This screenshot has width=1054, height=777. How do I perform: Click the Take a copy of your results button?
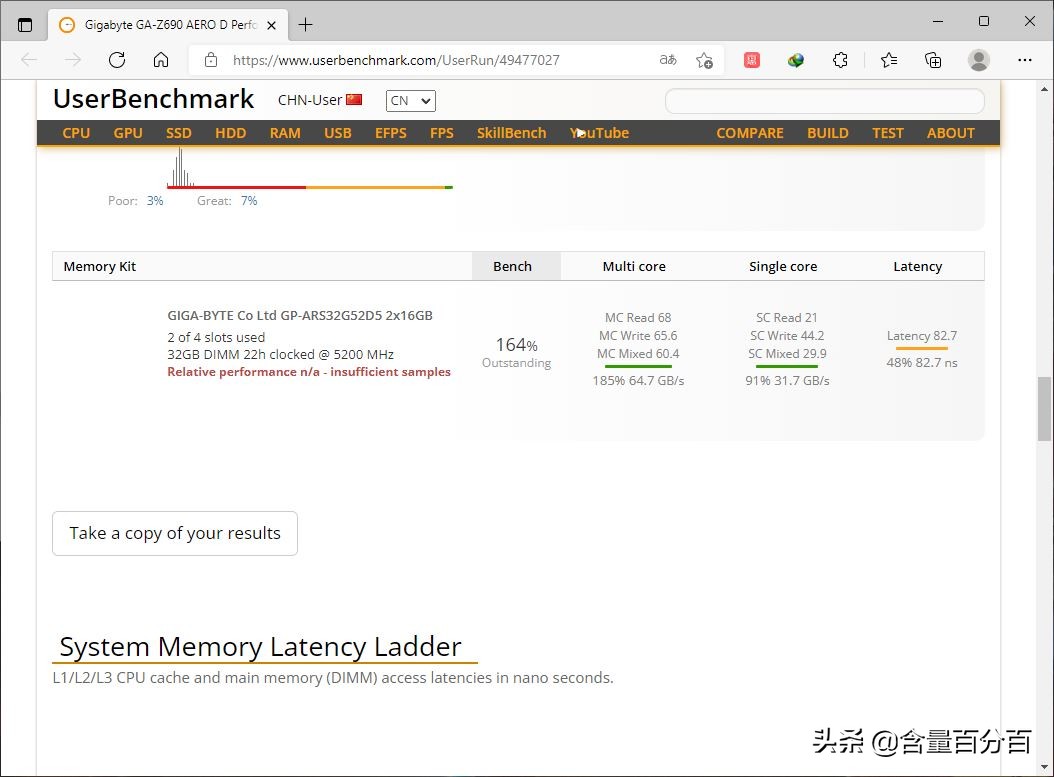pyautogui.click(x=174, y=533)
